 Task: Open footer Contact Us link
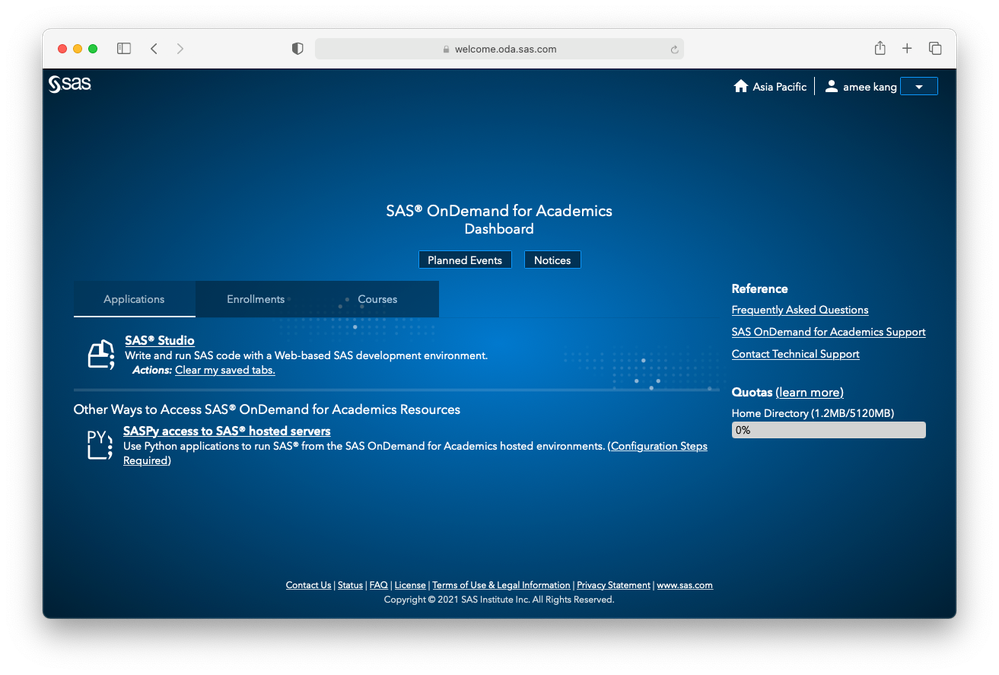pyautogui.click(x=308, y=585)
